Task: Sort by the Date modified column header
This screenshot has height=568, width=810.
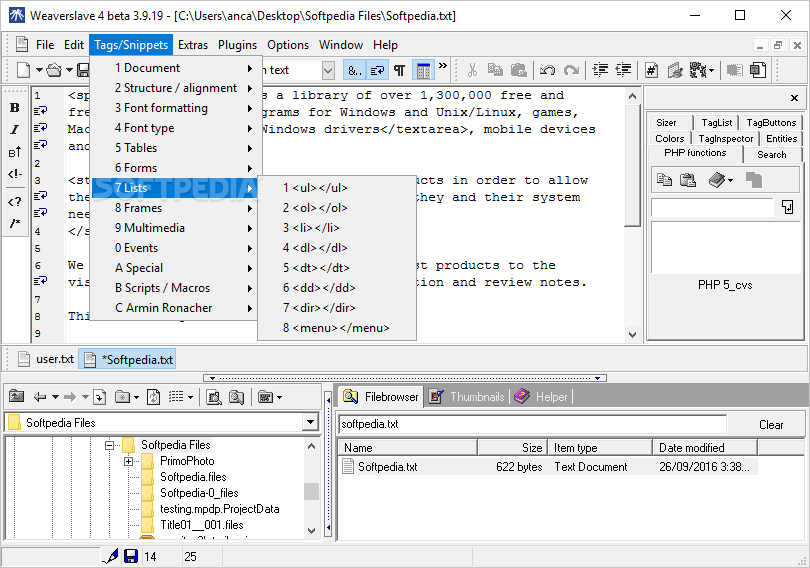Action: tap(705, 448)
